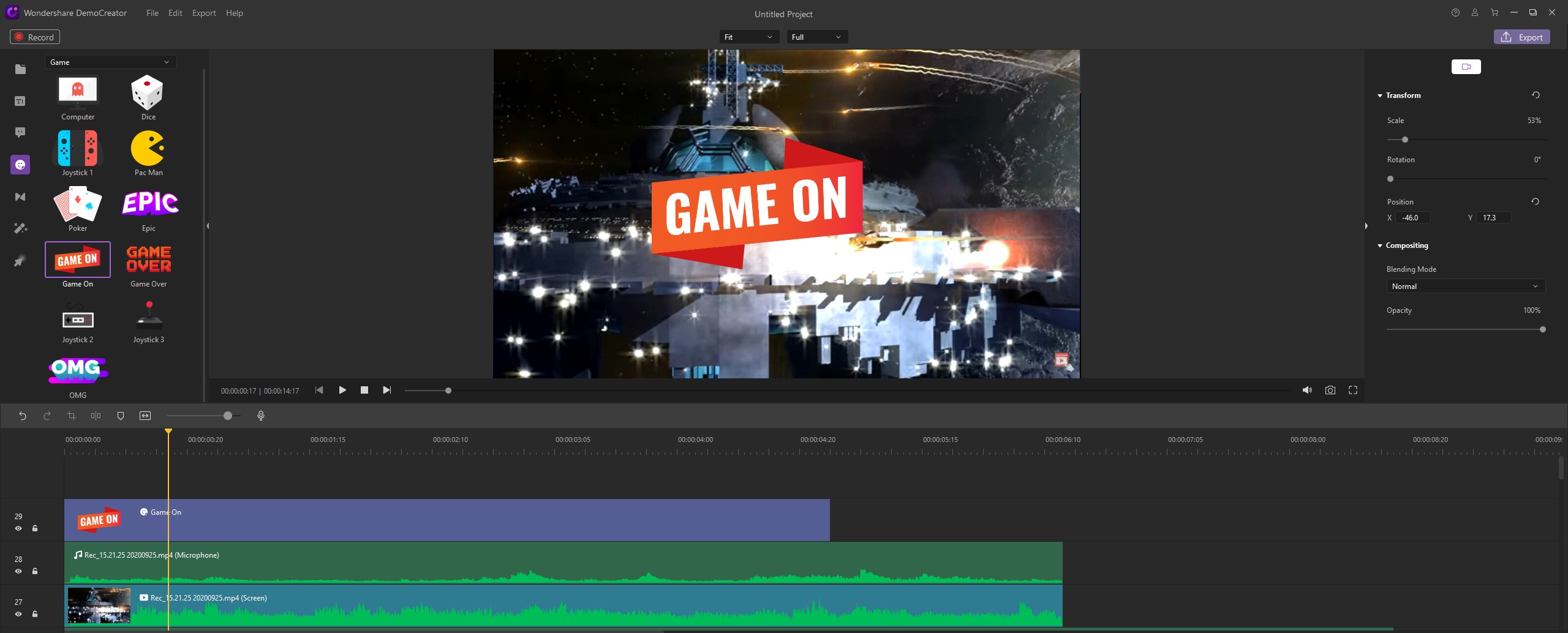
Task: Open the Game sticker category dropdown
Action: point(110,62)
